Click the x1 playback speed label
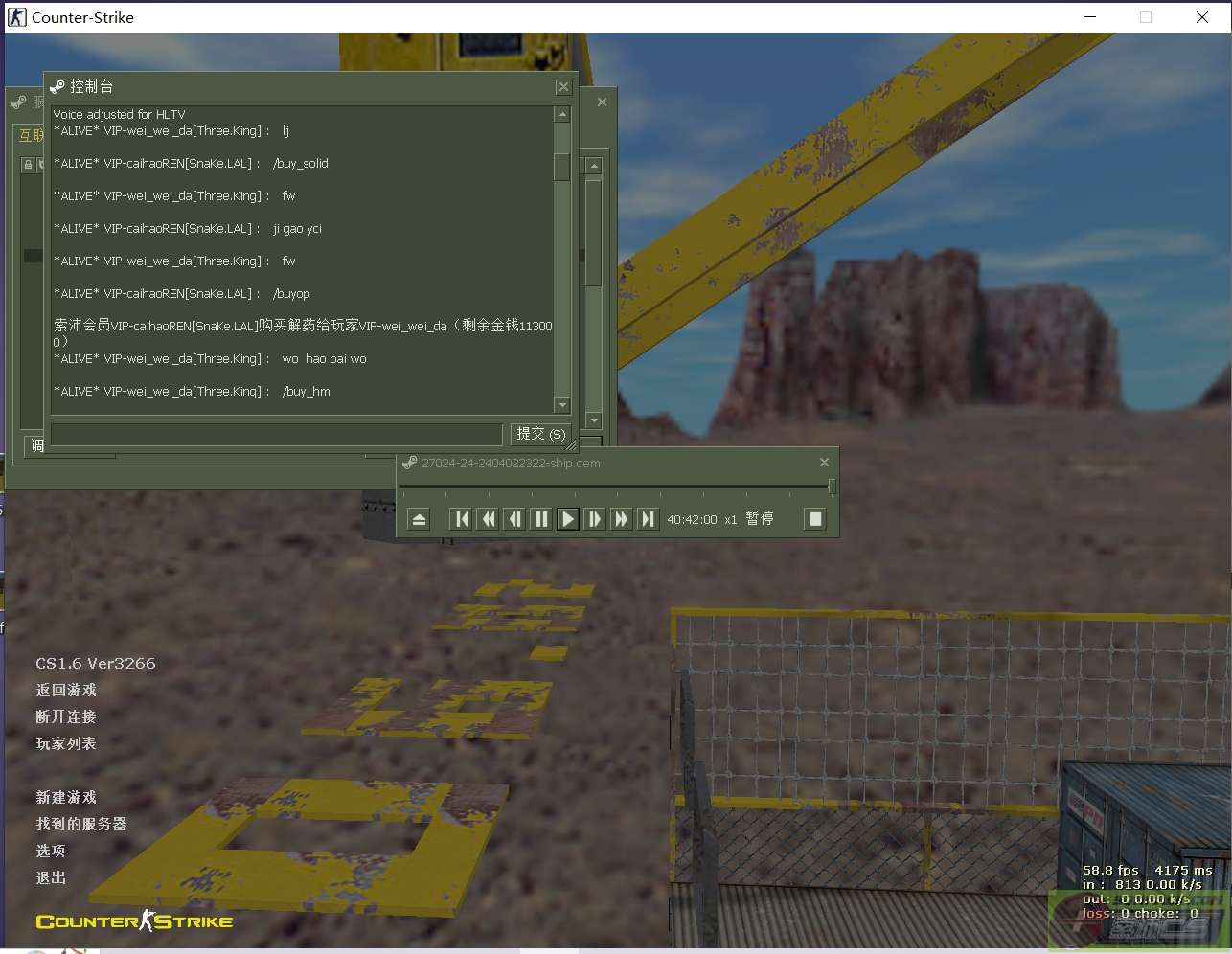This screenshot has width=1232, height=954. click(x=731, y=519)
